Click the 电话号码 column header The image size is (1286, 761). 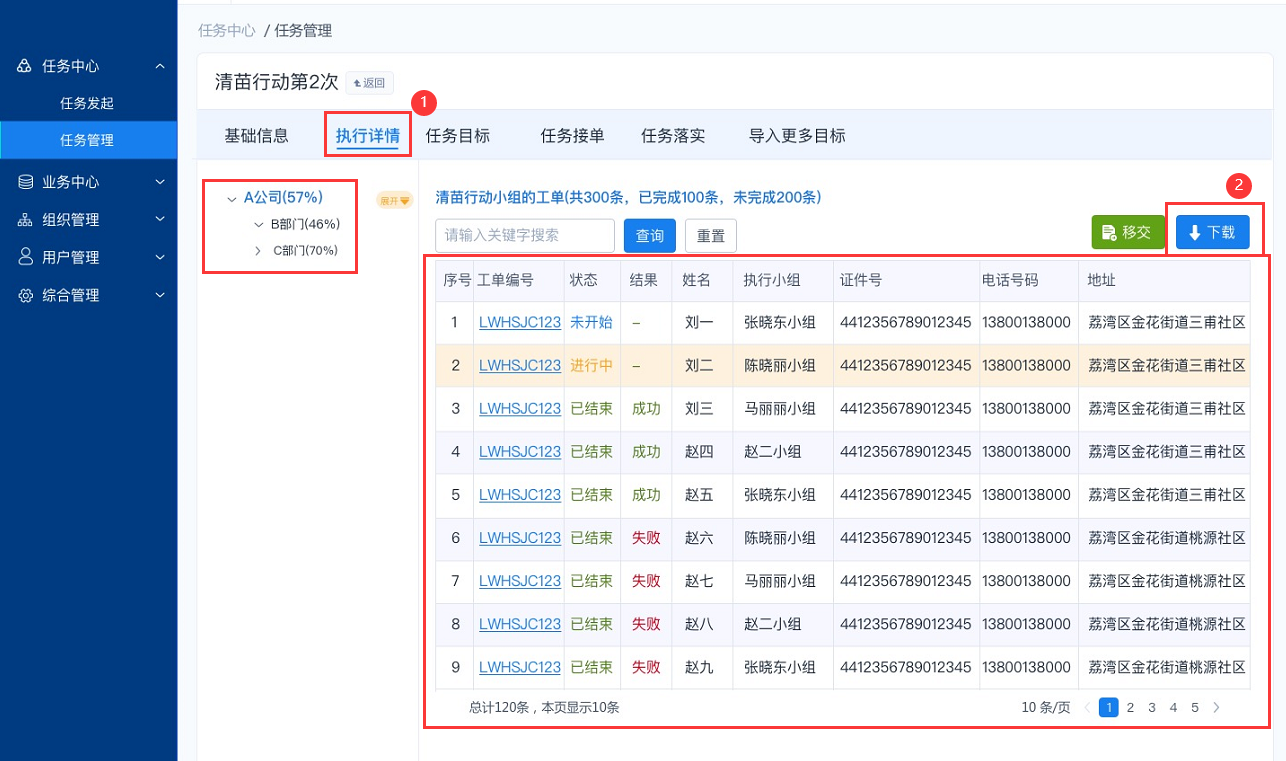pos(1010,281)
